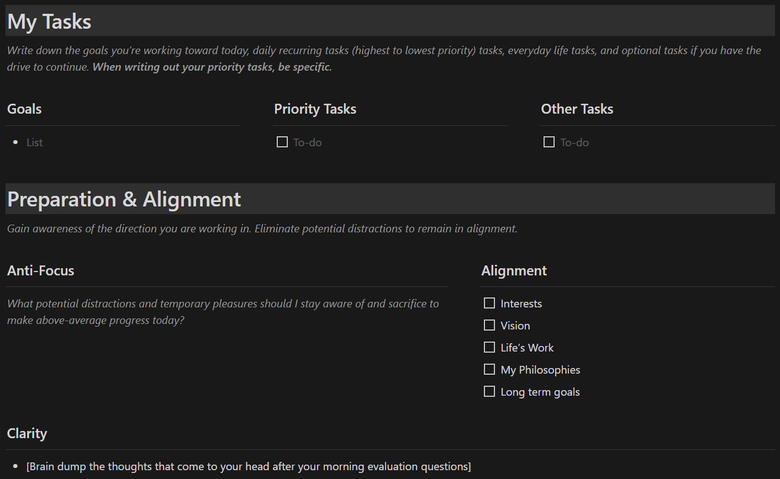Place cursor in Other Tasks To-do text
Viewport: 780px width, 479px height.
(574, 143)
